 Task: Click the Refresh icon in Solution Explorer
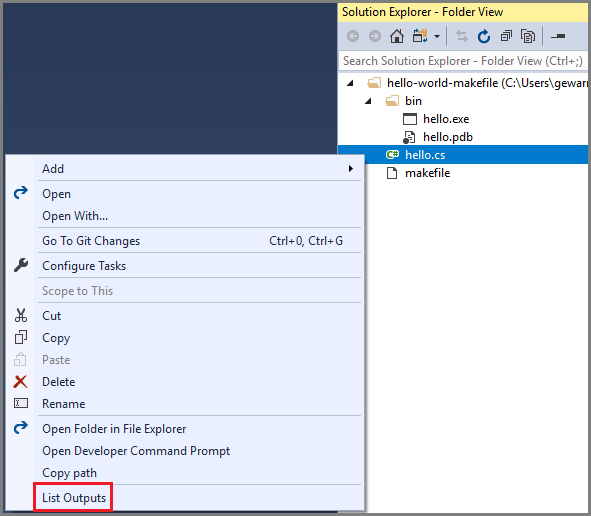pos(484,36)
